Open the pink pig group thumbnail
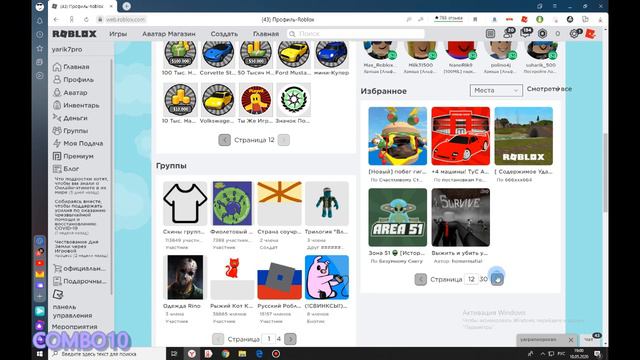 coord(327,277)
